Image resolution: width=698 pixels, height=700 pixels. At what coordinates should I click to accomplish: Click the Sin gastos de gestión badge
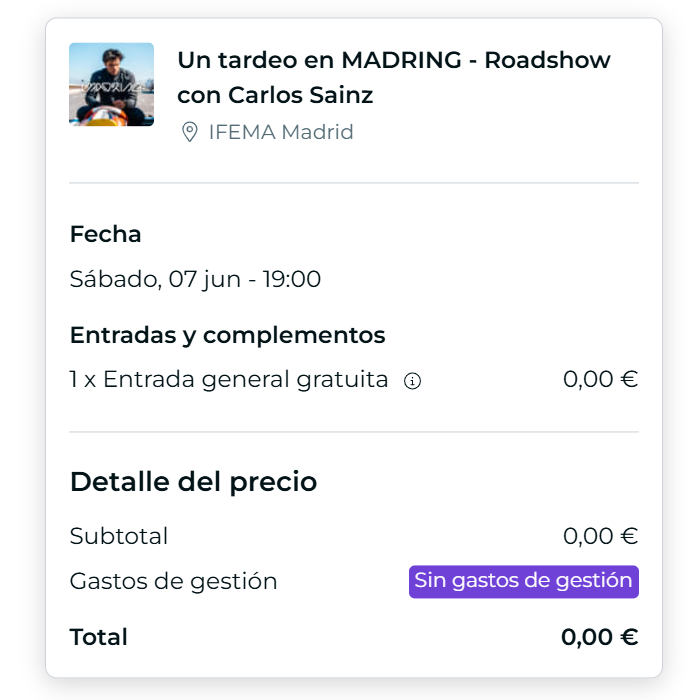[x=524, y=582]
